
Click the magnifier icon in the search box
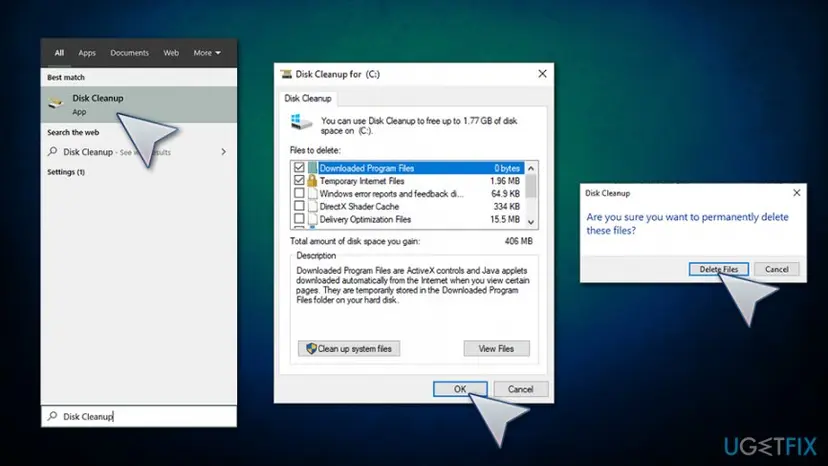click(52, 416)
